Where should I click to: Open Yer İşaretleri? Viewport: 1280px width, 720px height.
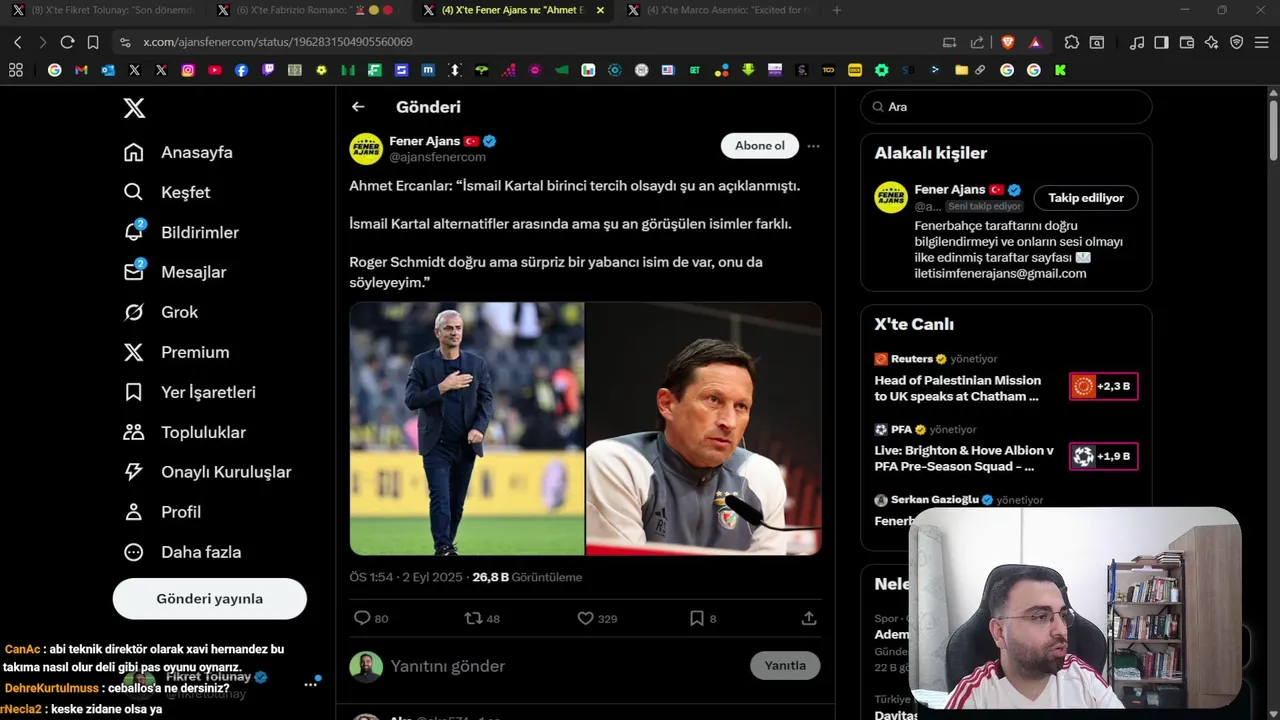coord(189,392)
